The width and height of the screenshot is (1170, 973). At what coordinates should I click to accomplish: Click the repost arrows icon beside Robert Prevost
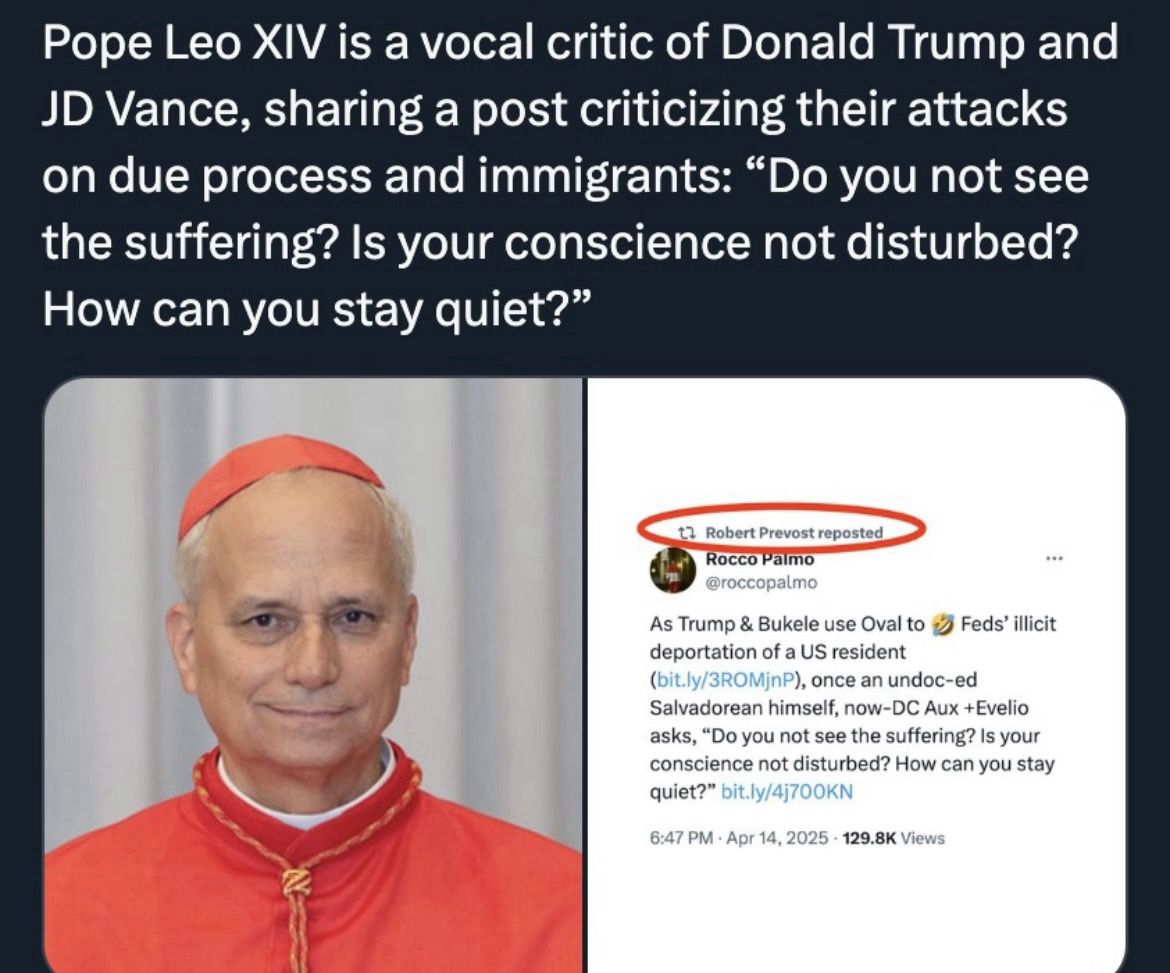[x=686, y=533]
